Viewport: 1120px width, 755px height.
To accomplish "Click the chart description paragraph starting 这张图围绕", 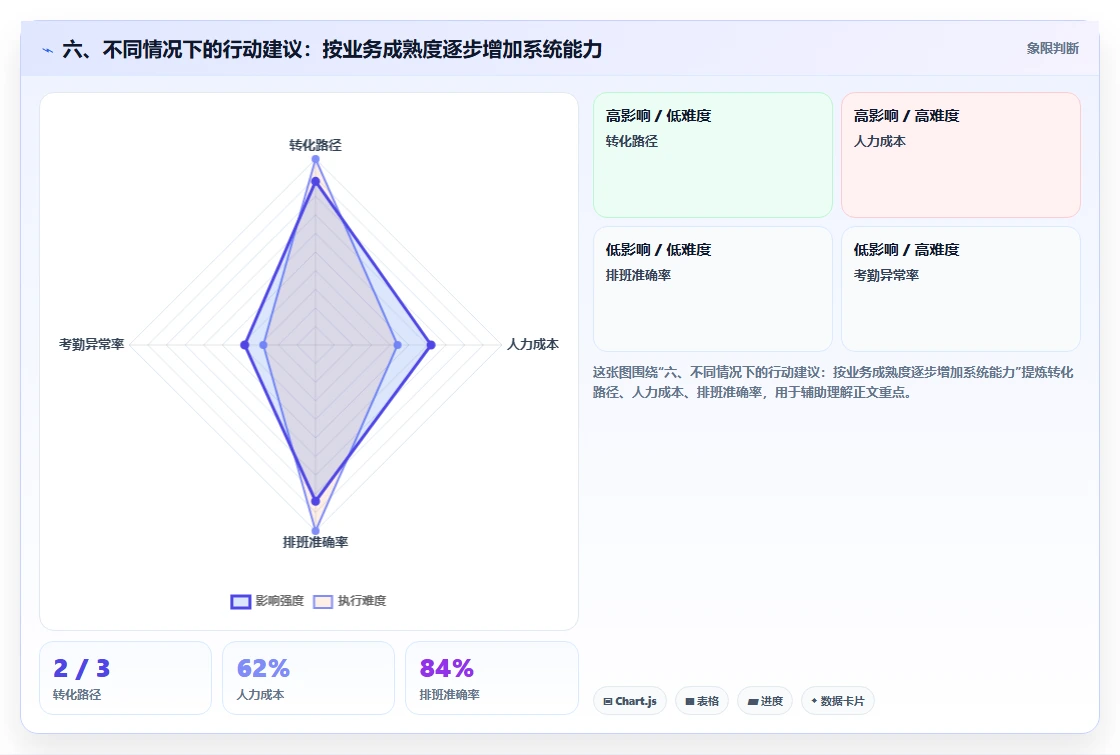I will [x=833, y=382].
